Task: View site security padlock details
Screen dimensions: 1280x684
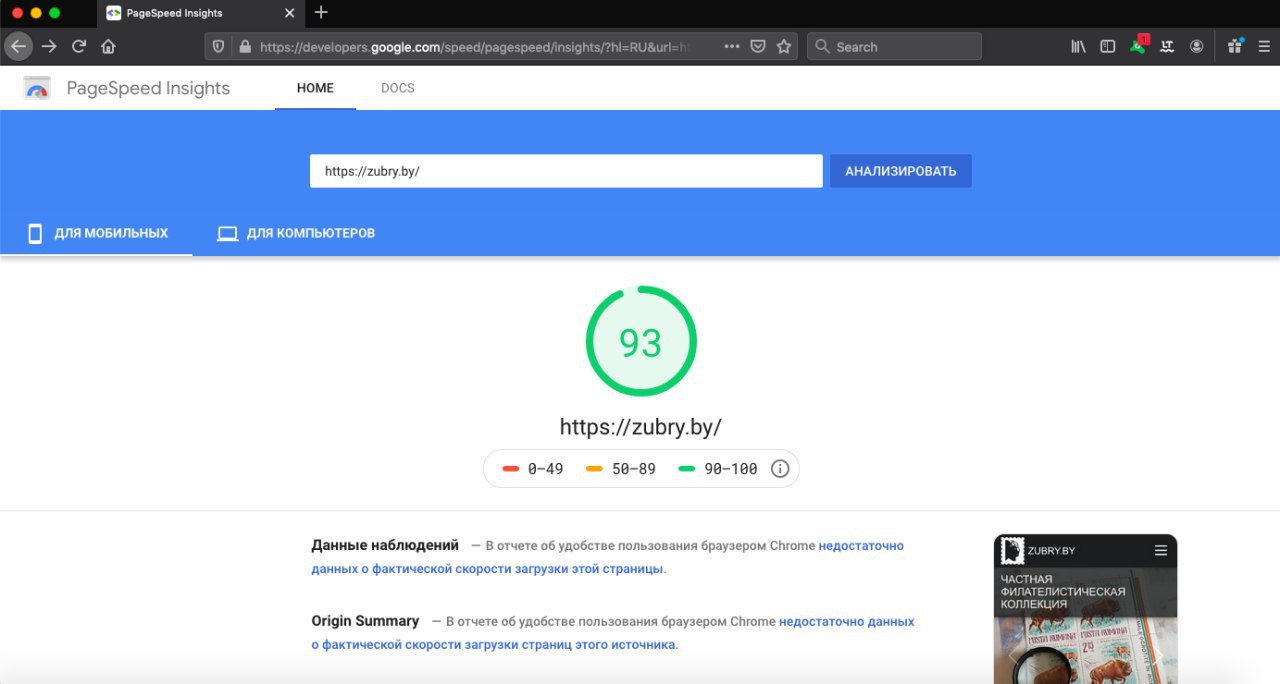Action: point(244,46)
